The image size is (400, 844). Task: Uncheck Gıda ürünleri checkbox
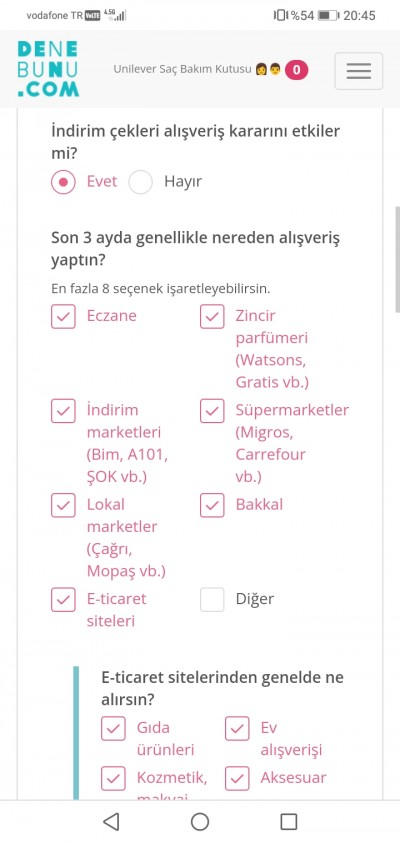tap(113, 728)
